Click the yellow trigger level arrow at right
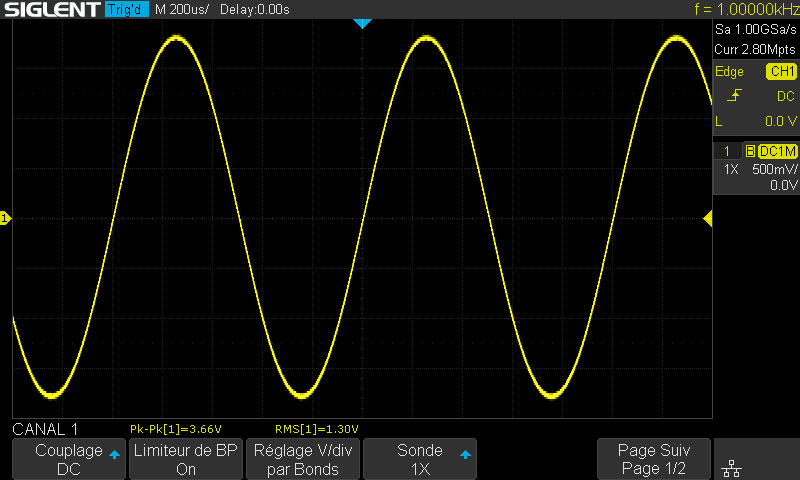 click(708, 219)
